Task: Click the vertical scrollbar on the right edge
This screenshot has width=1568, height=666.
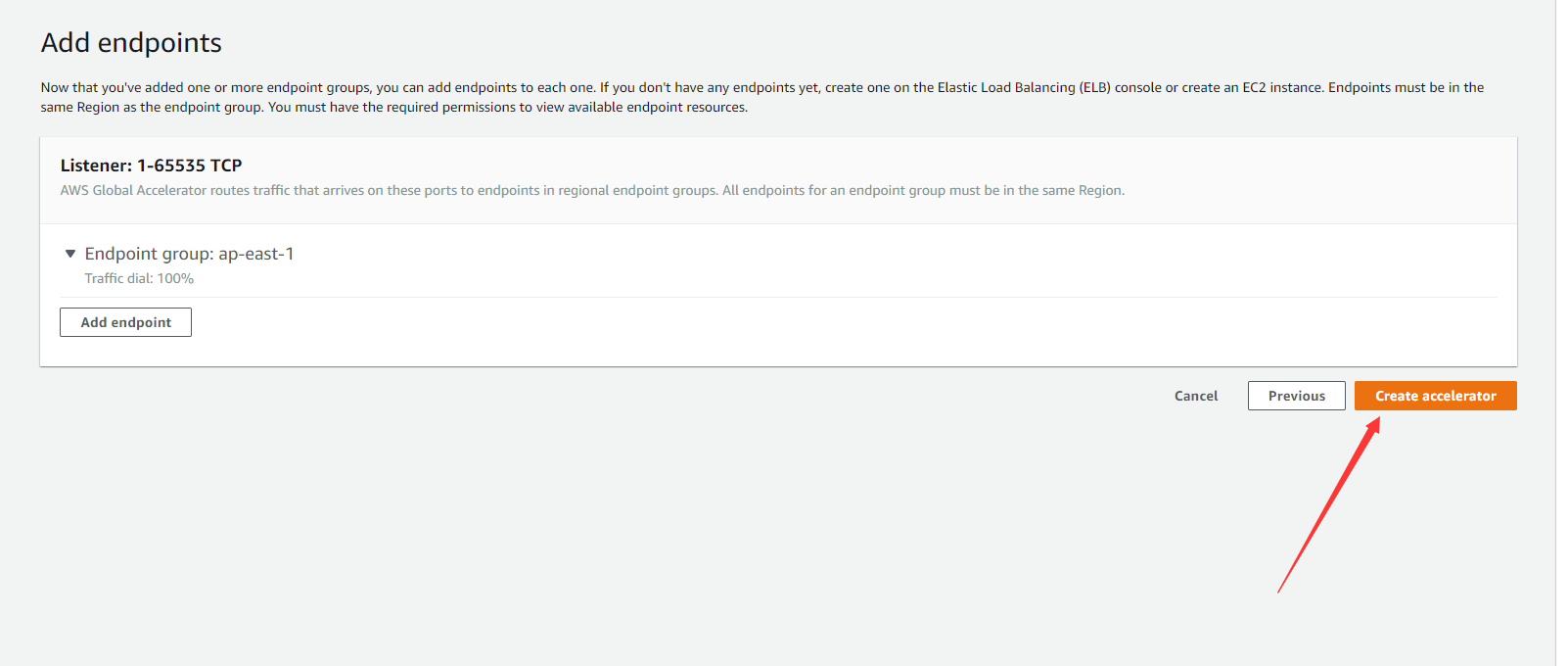Action: tap(1561, 333)
